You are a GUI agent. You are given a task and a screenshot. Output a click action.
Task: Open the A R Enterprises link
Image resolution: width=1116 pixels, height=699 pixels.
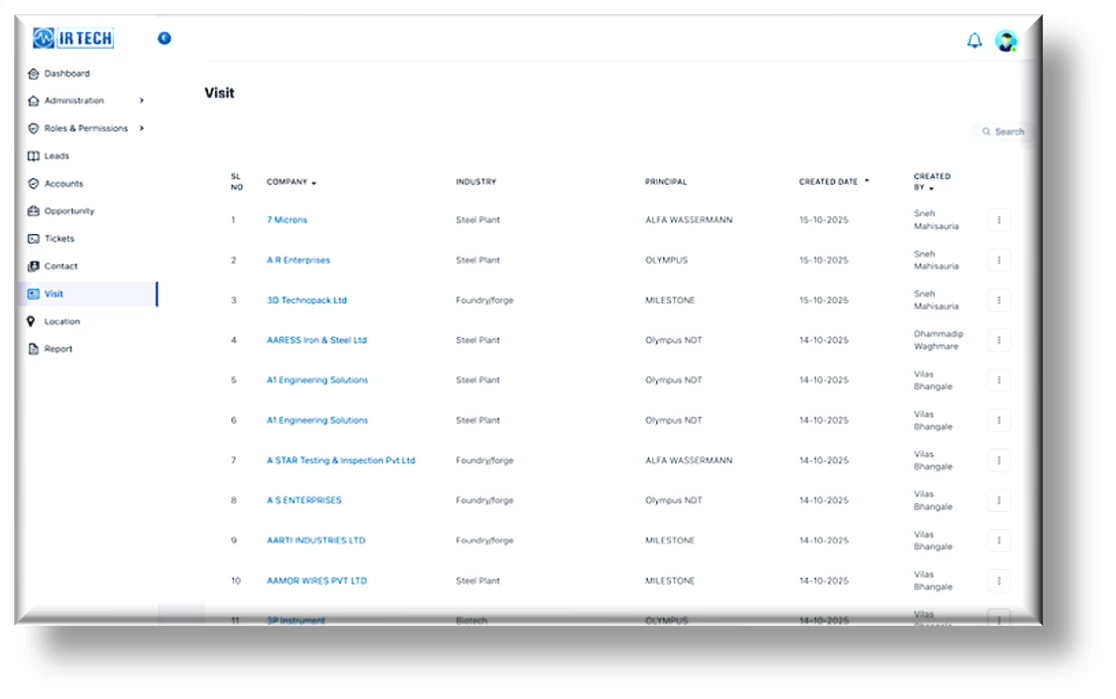pos(298,261)
